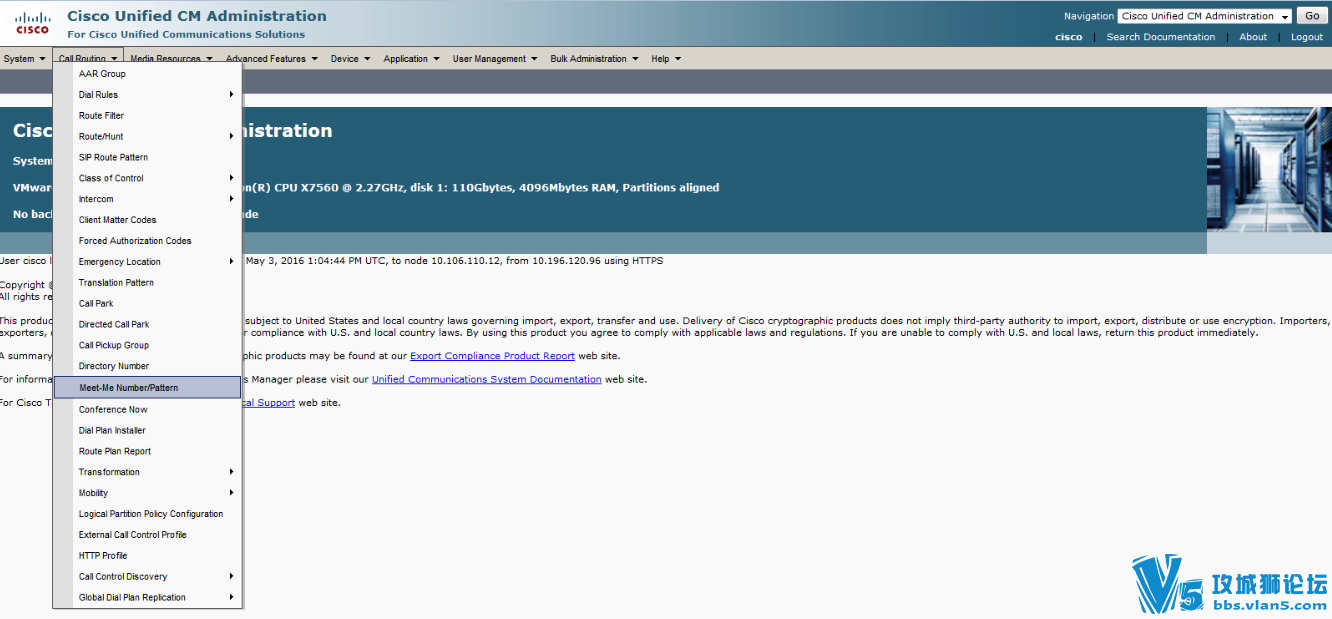Select Route Plan Report entry
Viewport: 1332px width, 619px height.
tap(147, 452)
